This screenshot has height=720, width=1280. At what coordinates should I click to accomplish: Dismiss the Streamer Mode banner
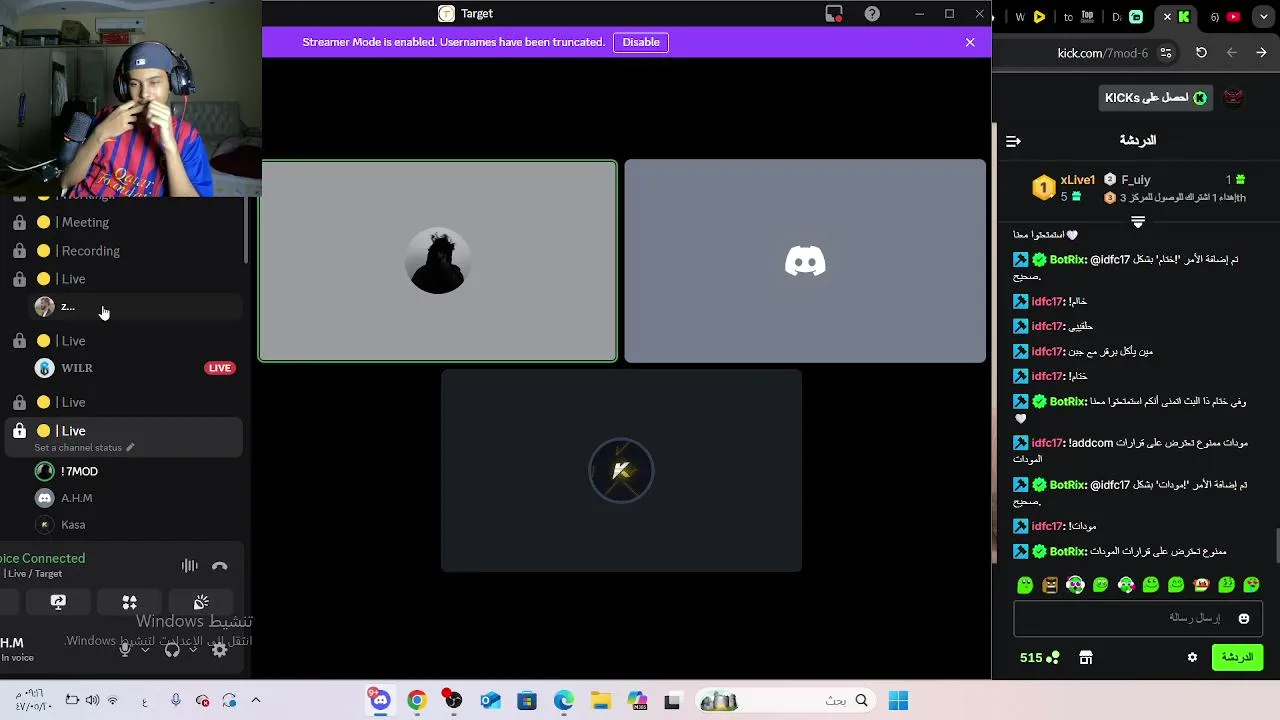[x=970, y=42]
